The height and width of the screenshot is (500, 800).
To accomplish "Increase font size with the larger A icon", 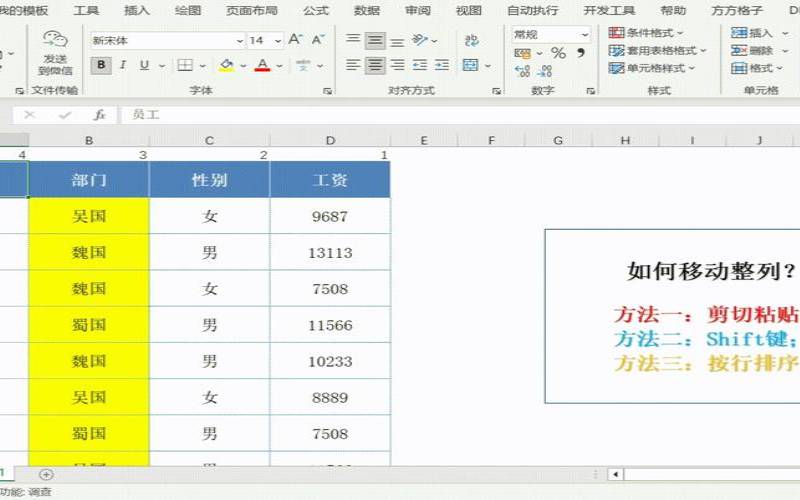I will (295, 40).
